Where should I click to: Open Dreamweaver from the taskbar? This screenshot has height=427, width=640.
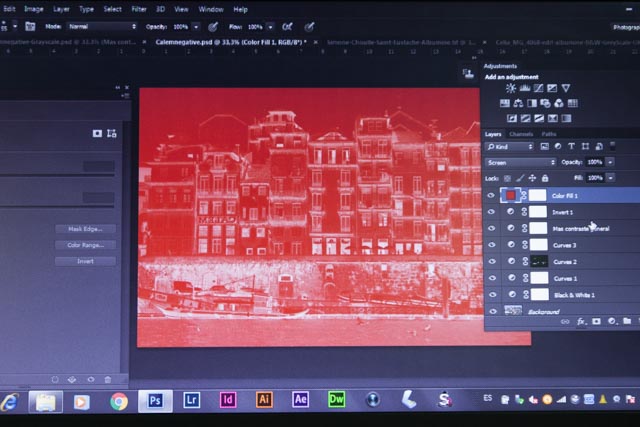tap(337, 401)
